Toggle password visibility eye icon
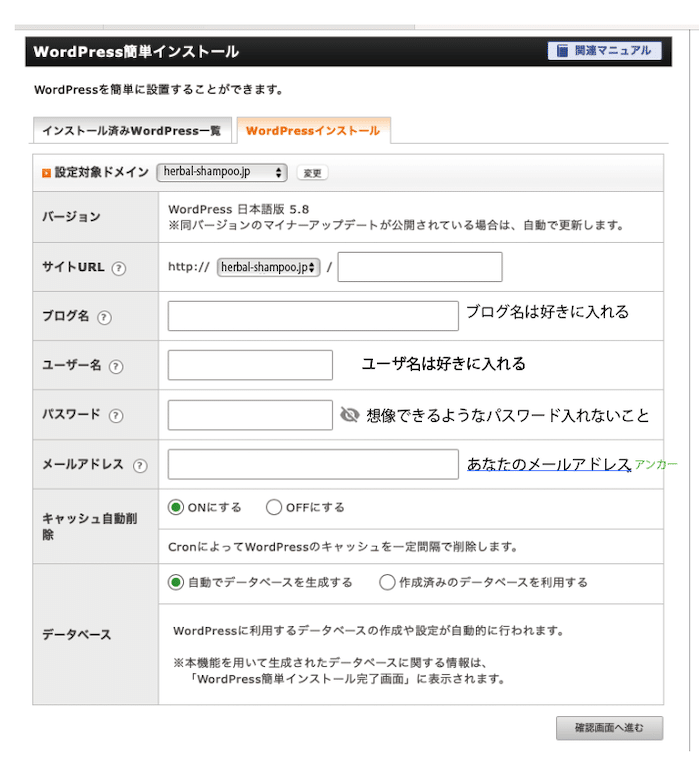700x767 pixels. pos(349,414)
